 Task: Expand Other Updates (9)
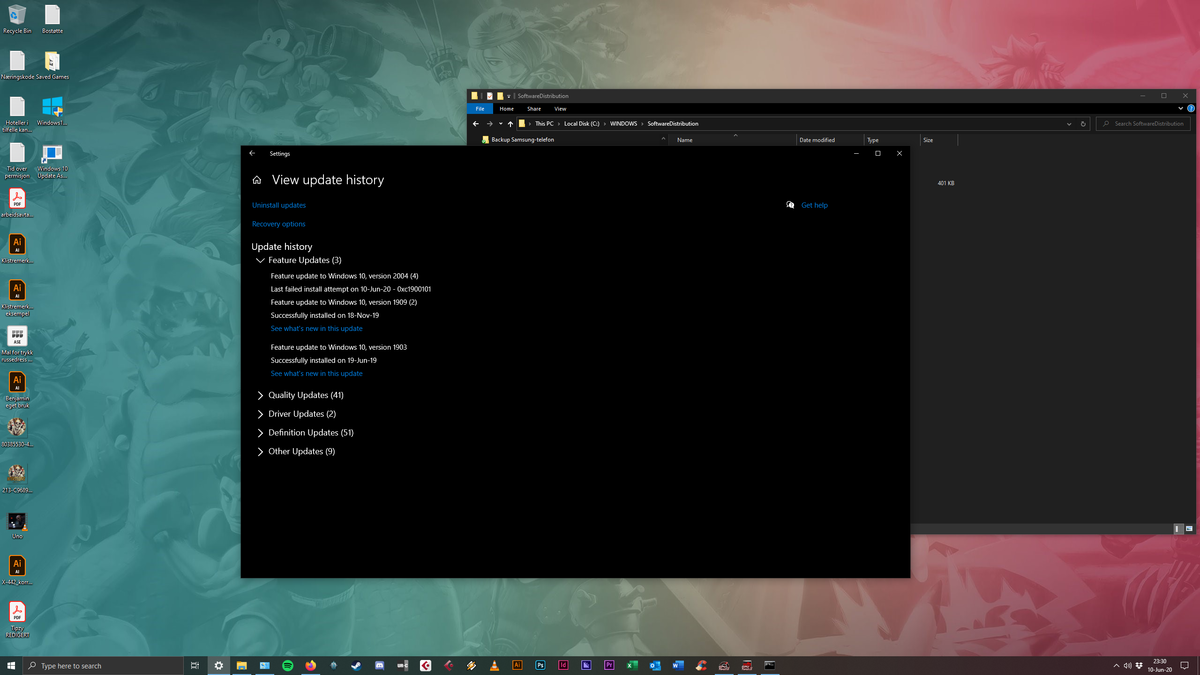[295, 452]
